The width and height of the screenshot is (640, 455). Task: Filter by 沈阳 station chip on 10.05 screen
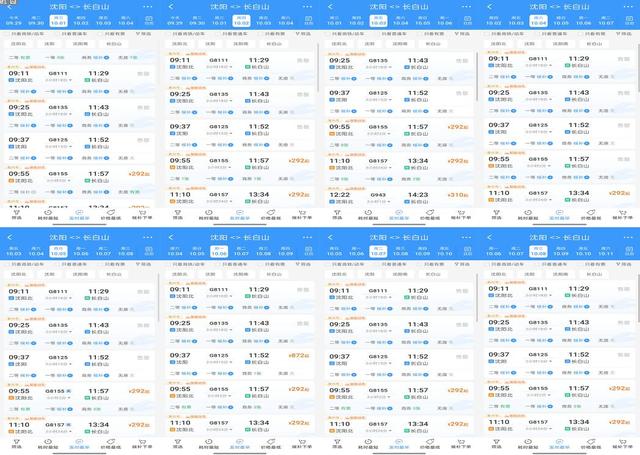tap(49, 274)
